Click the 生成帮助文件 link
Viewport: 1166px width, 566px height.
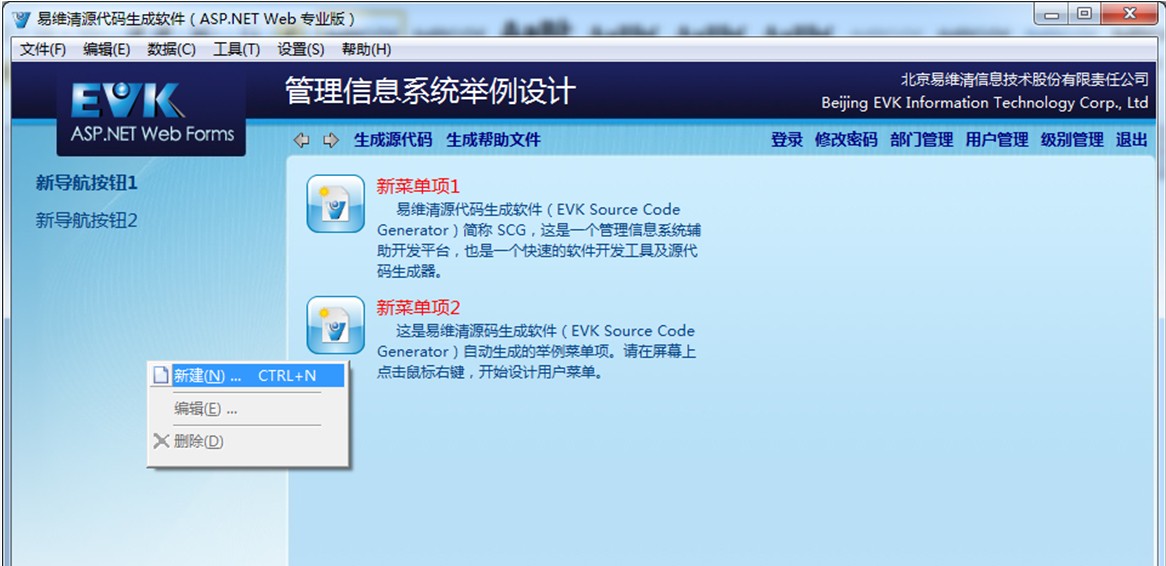[x=493, y=140]
